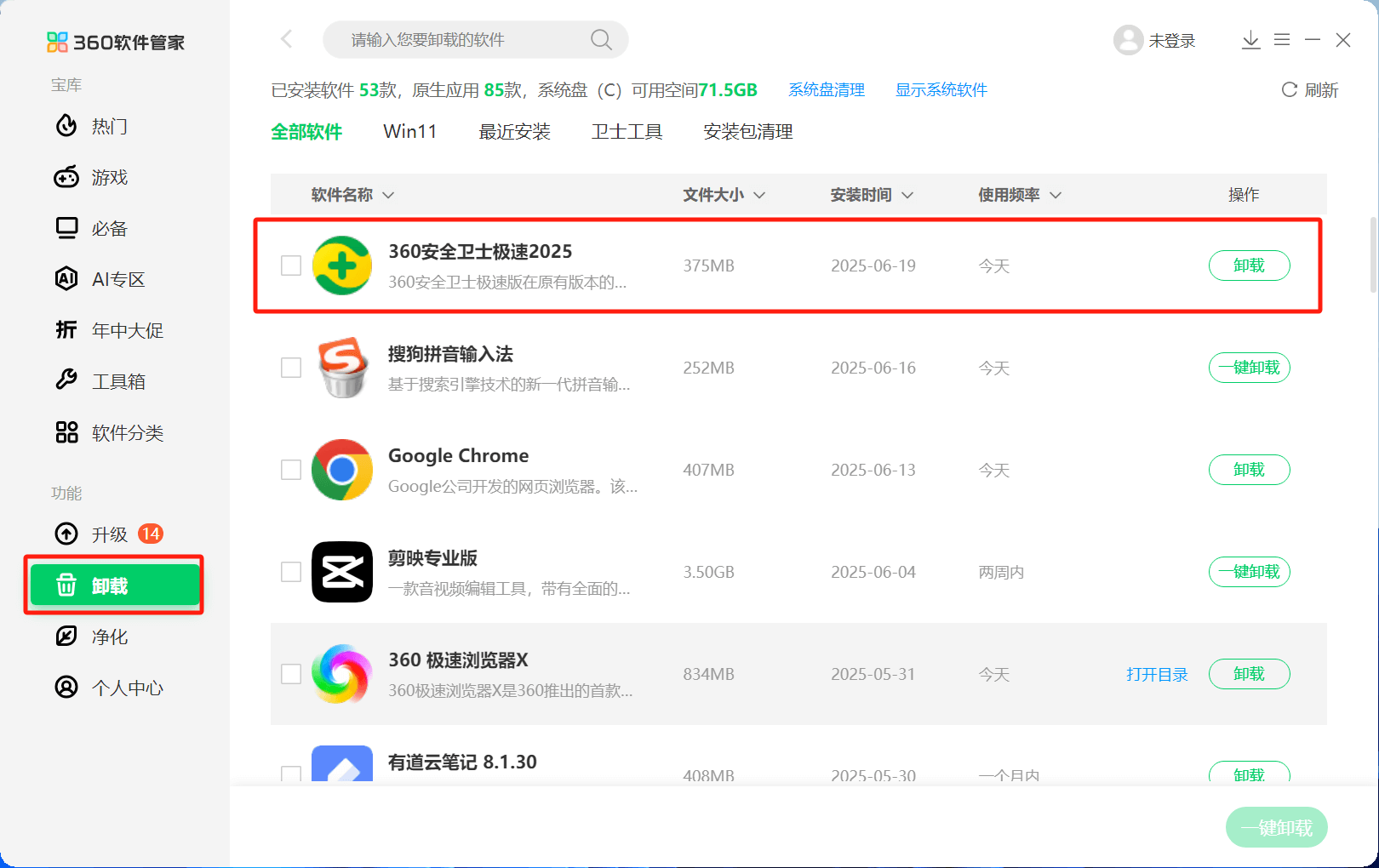
Task: Open the 工具箱 toolbox
Action: (100, 381)
